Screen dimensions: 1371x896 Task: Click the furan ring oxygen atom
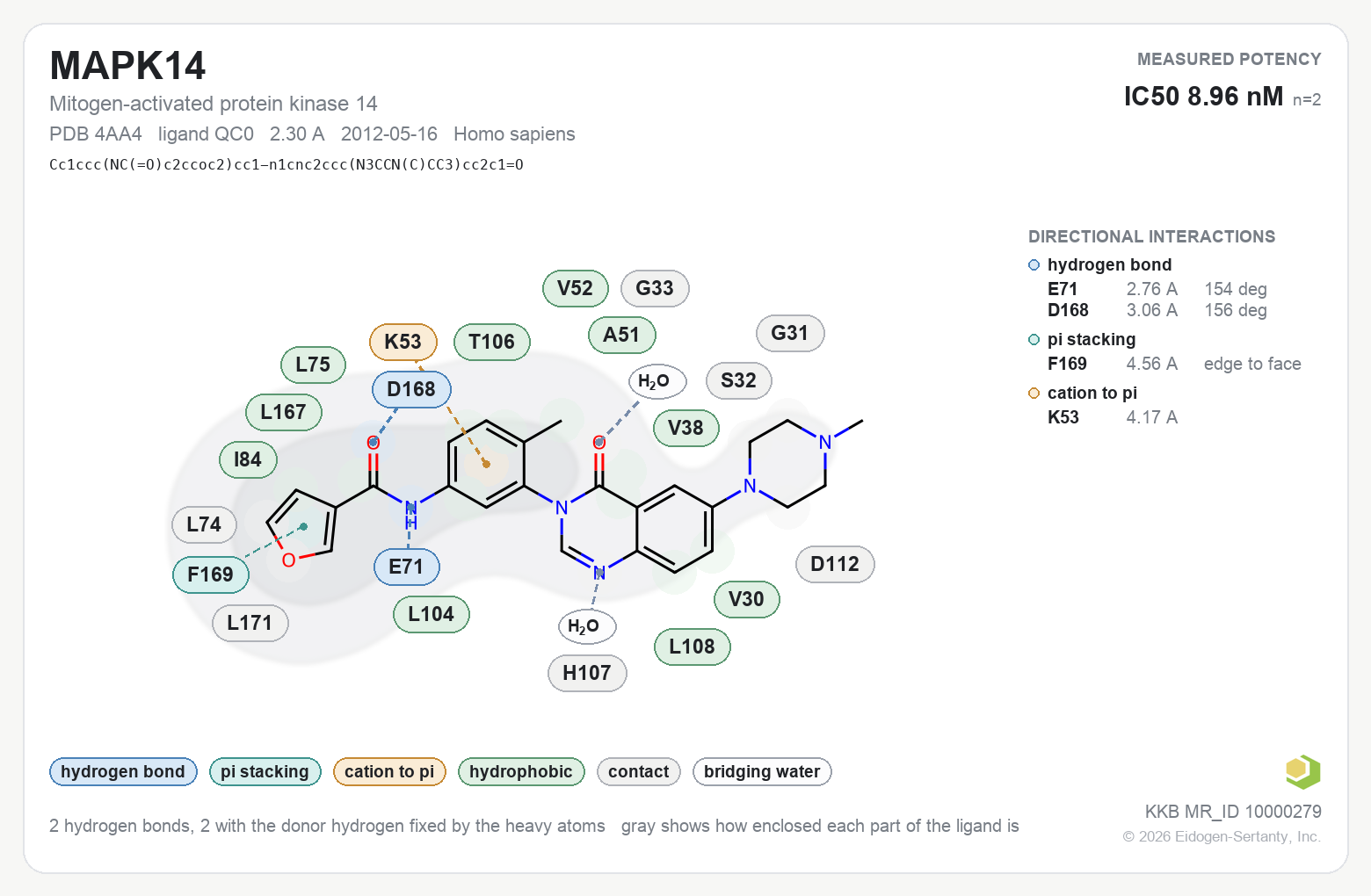coord(288,560)
